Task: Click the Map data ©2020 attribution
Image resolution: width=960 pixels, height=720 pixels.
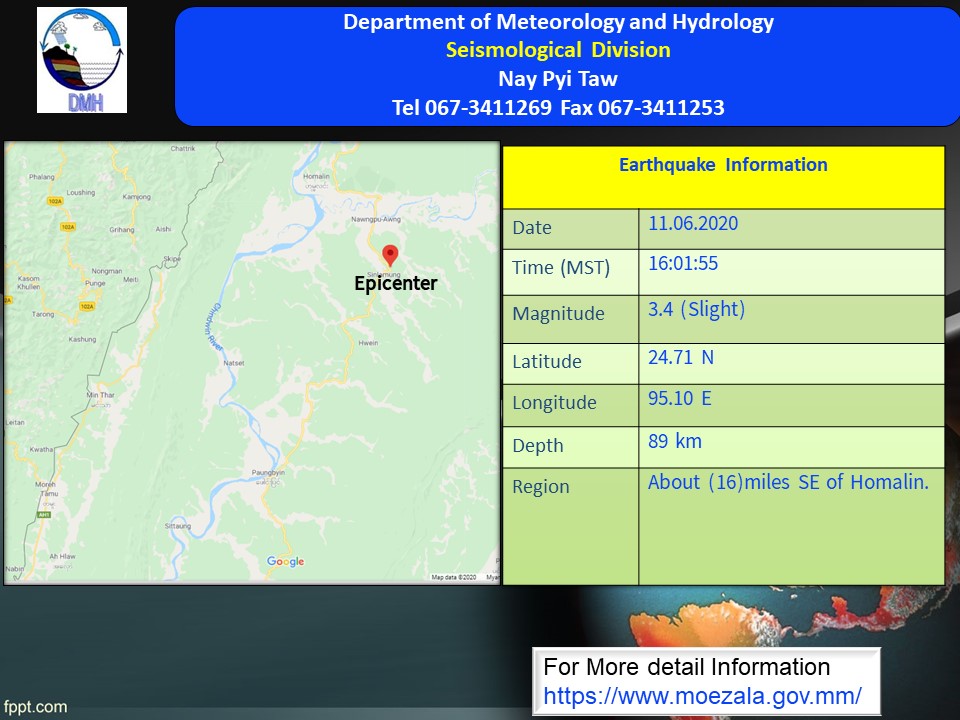Action: (454, 577)
